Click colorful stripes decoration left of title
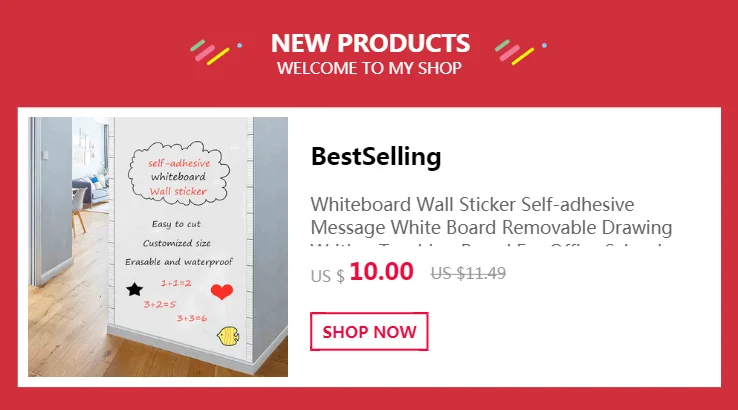 [209, 52]
